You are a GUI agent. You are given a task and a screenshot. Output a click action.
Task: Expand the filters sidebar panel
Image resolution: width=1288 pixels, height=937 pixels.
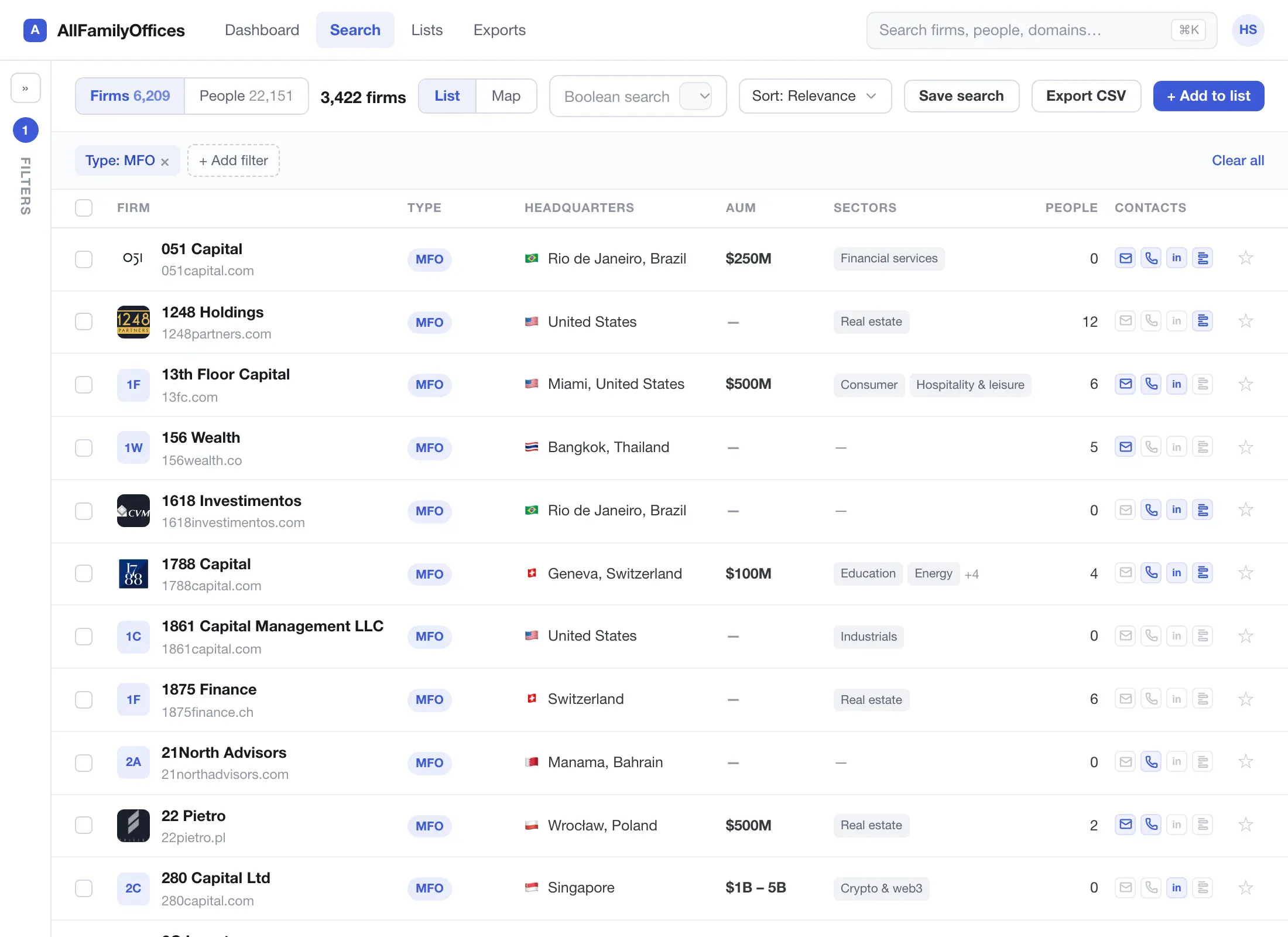click(25, 88)
